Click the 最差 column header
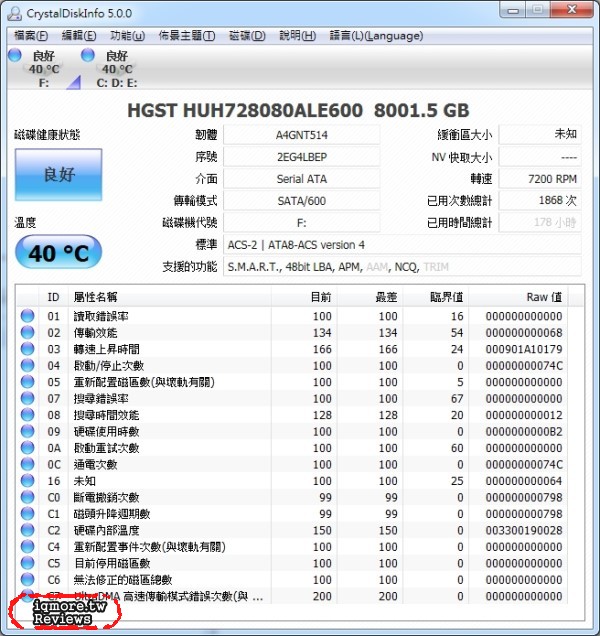The width and height of the screenshot is (600, 636). coord(370,297)
